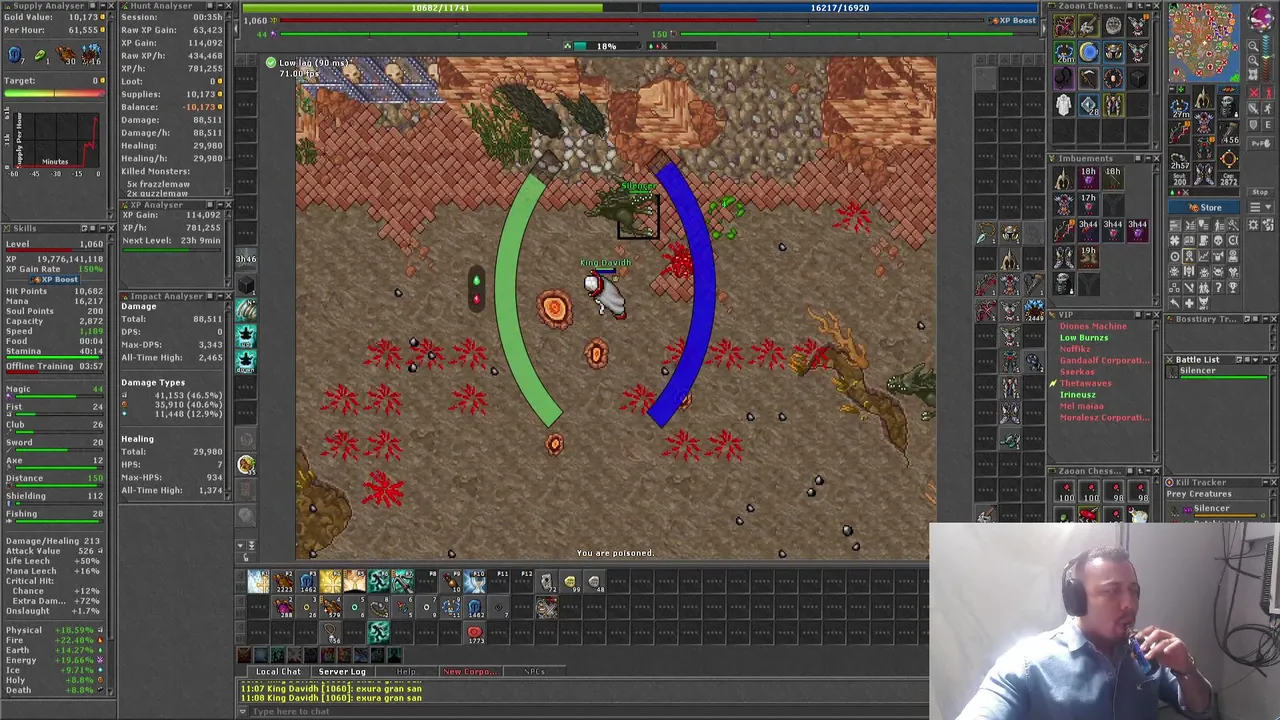Image resolution: width=1280 pixels, height=720 pixels.
Task: Select Low Burnzs in VIP list
Action: point(1083,338)
